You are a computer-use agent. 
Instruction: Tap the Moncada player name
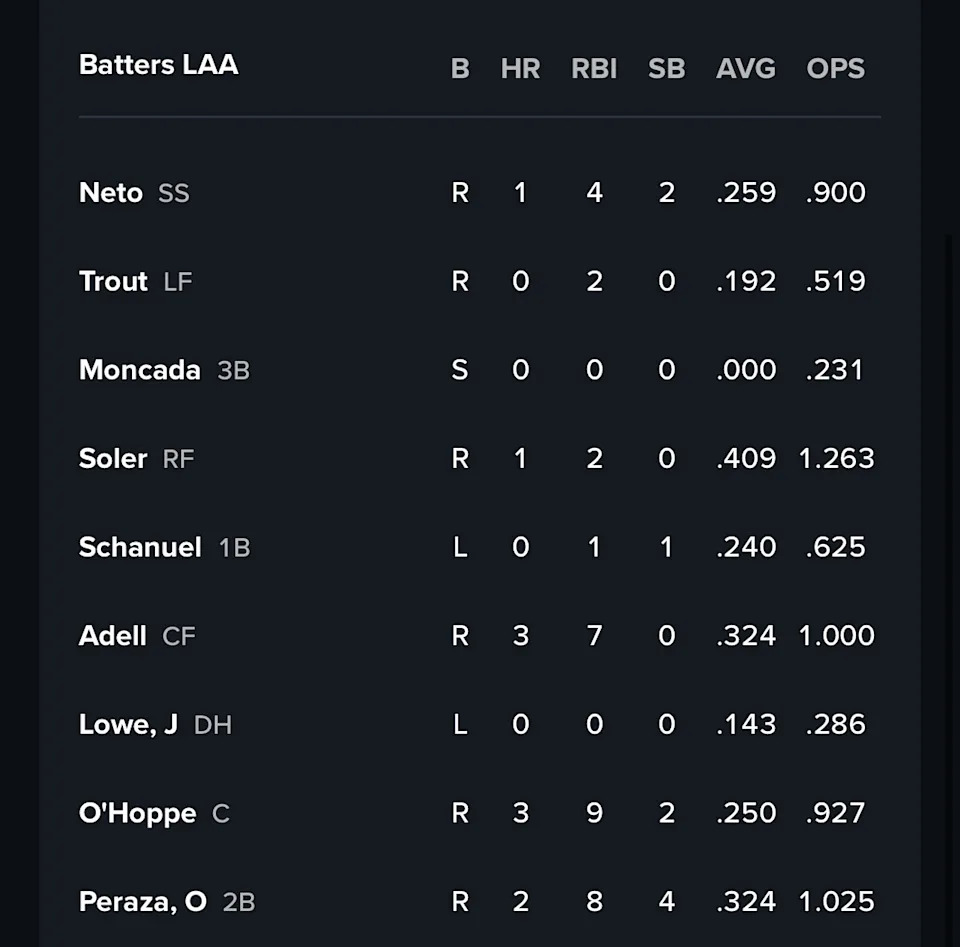coord(139,370)
